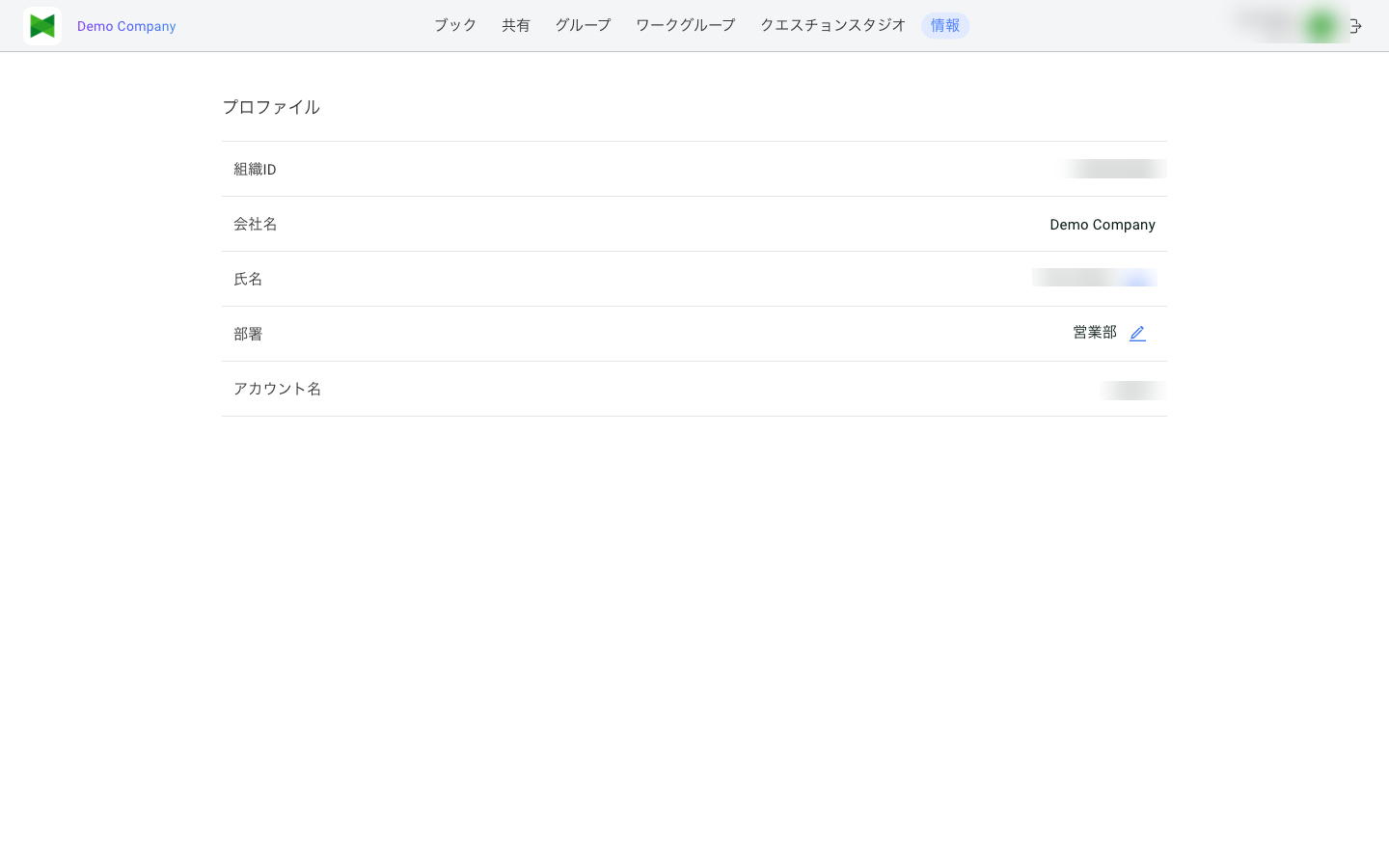Click the blurred edit icon in 氏名 row
This screenshot has height=868, width=1389.
pyautogui.click(x=1138, y=278)
